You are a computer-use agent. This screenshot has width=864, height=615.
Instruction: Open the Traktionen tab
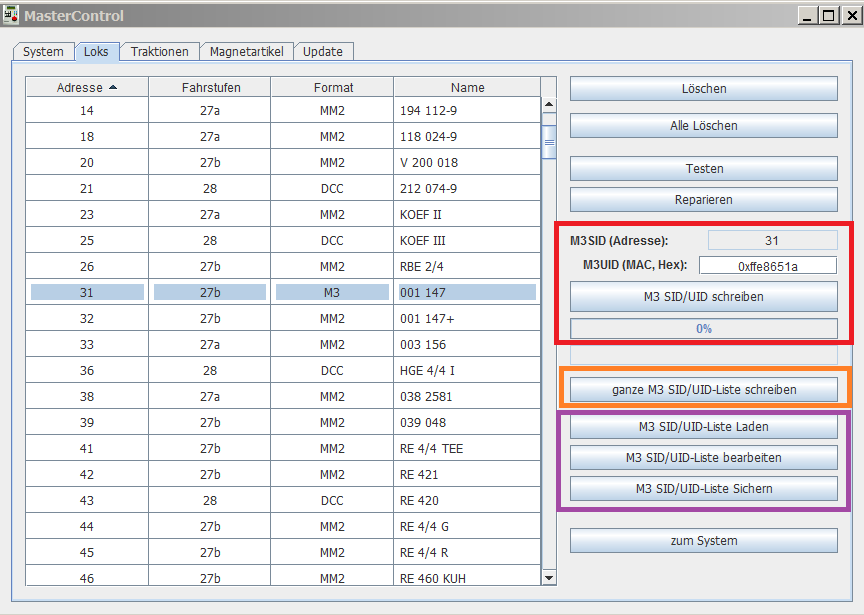point(159,51)
